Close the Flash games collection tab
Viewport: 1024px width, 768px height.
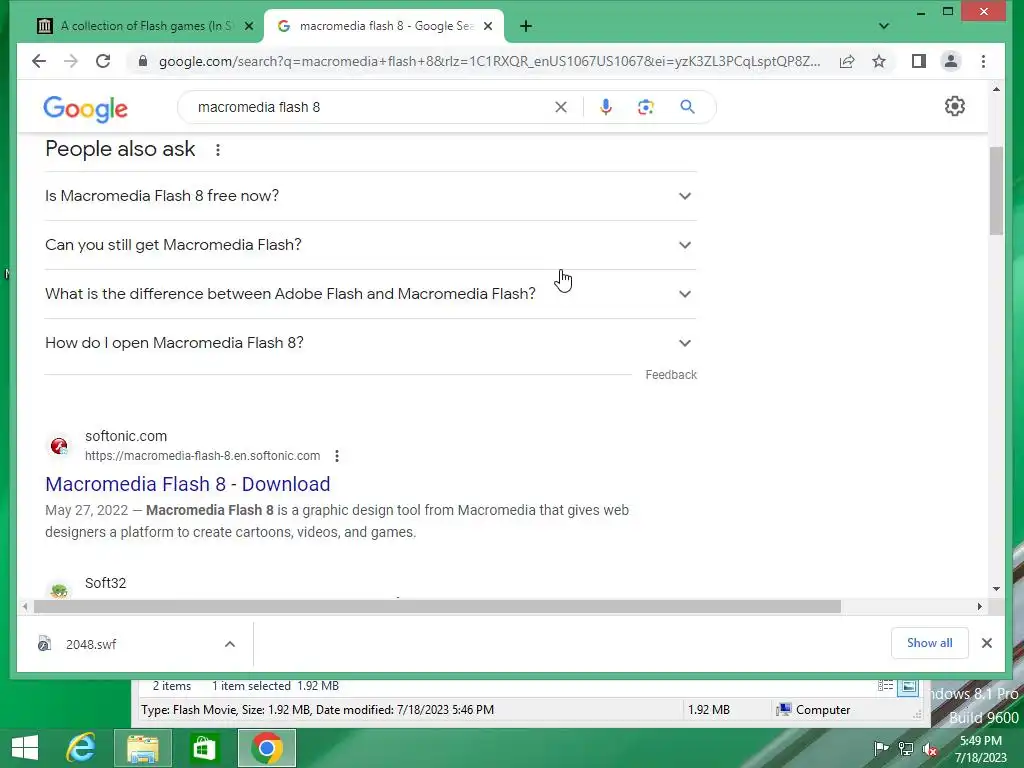[249, 26]
